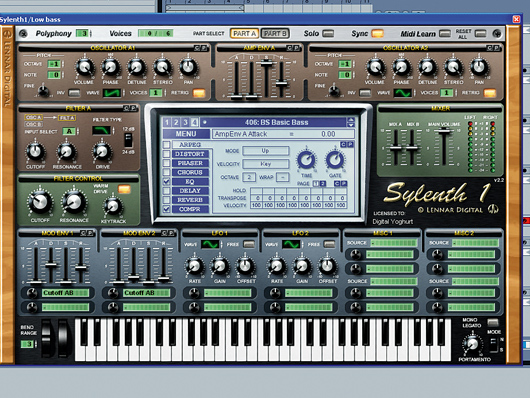The height and width of the screenshot is (398, 530).
Task: Open the Velocity dropdown showing Key
Action: [266, 164]
